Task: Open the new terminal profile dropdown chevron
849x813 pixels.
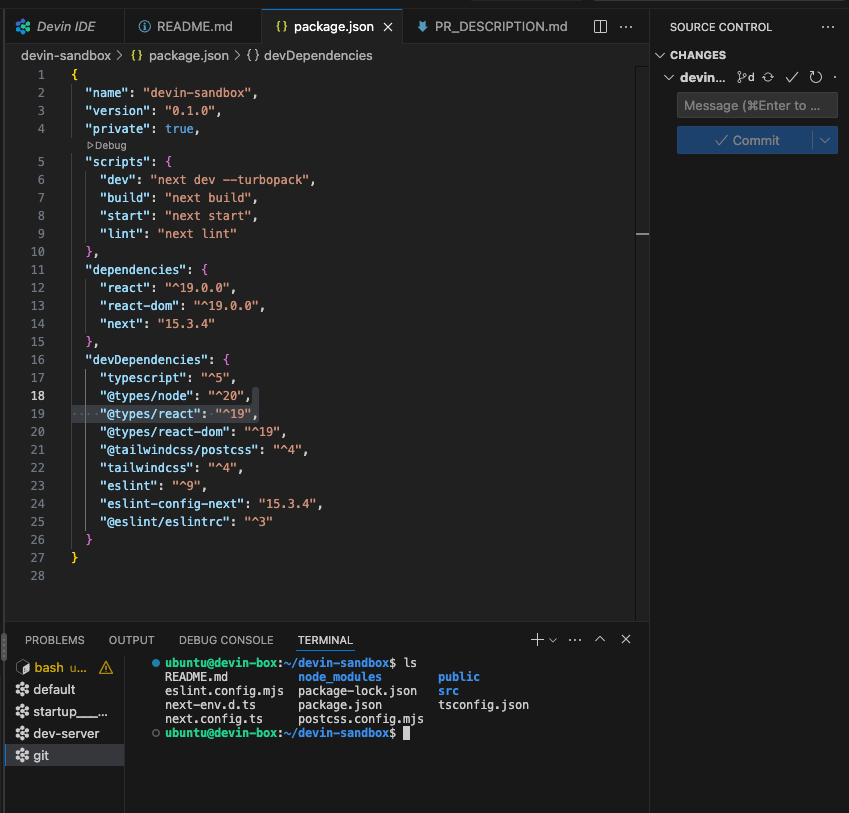Action: (553, 640)
